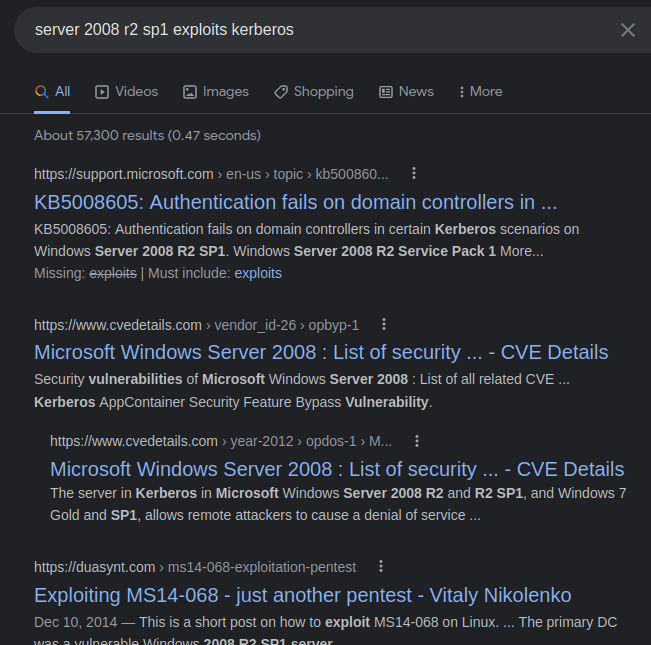
Task: Open Exploiting MS14-068 pentest article link
Action: pos(302,595)
